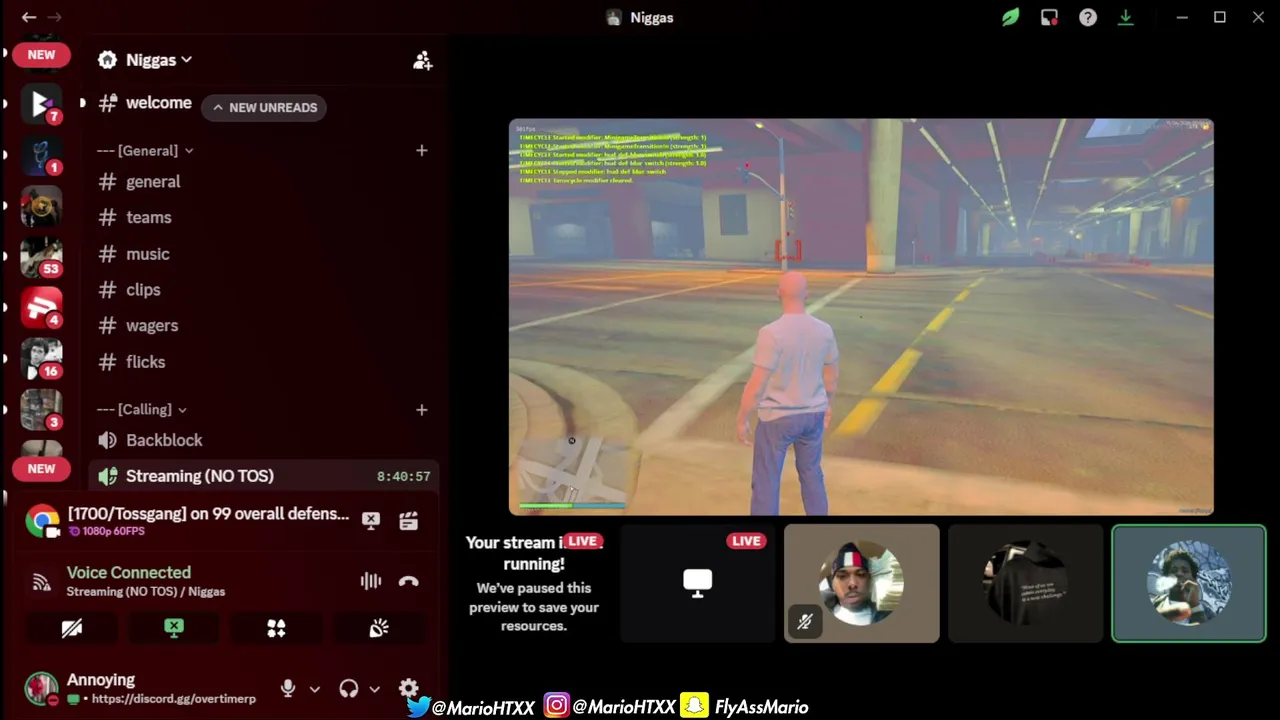The image size is (1280, 720).
Task: Mute the microphone
Action: pos(288,688)
